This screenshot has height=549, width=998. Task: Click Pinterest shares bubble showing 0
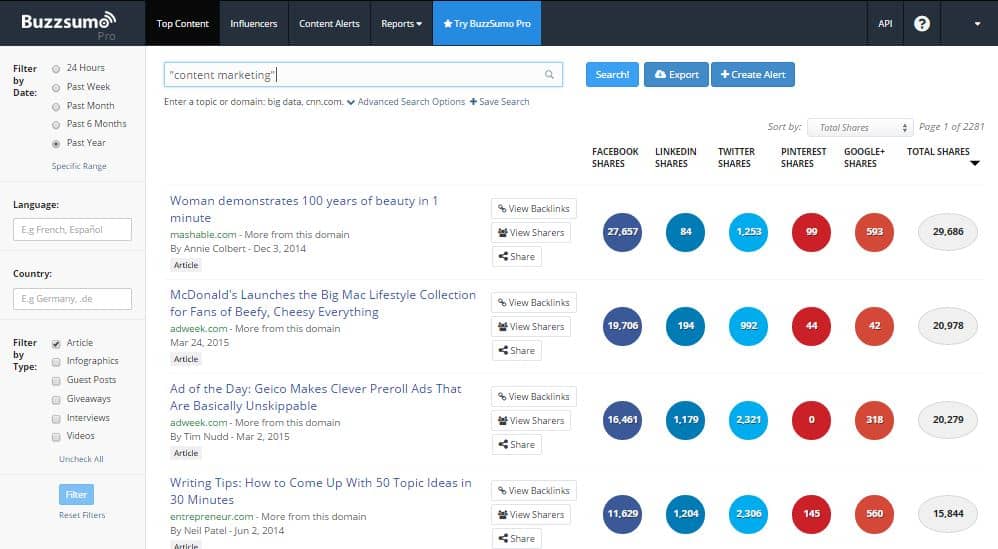812,420
